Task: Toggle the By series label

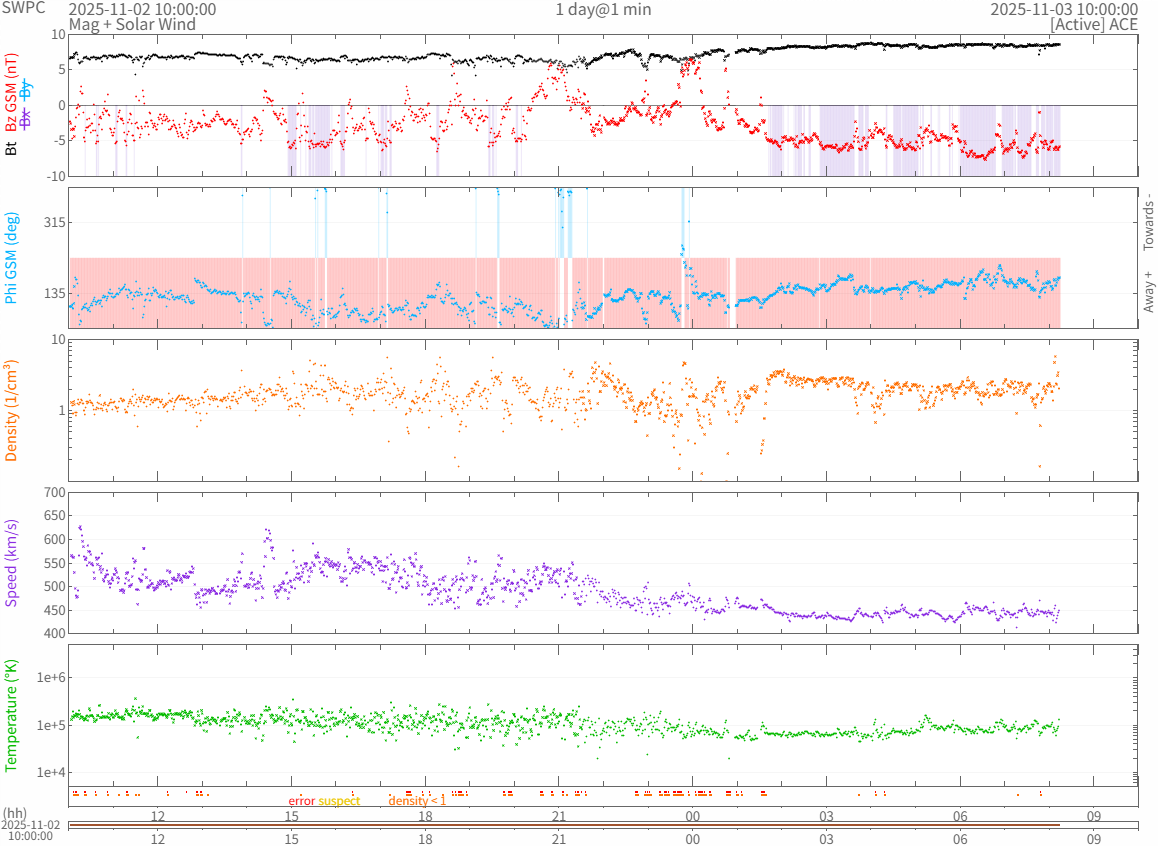Action: [x=26, y=88]
